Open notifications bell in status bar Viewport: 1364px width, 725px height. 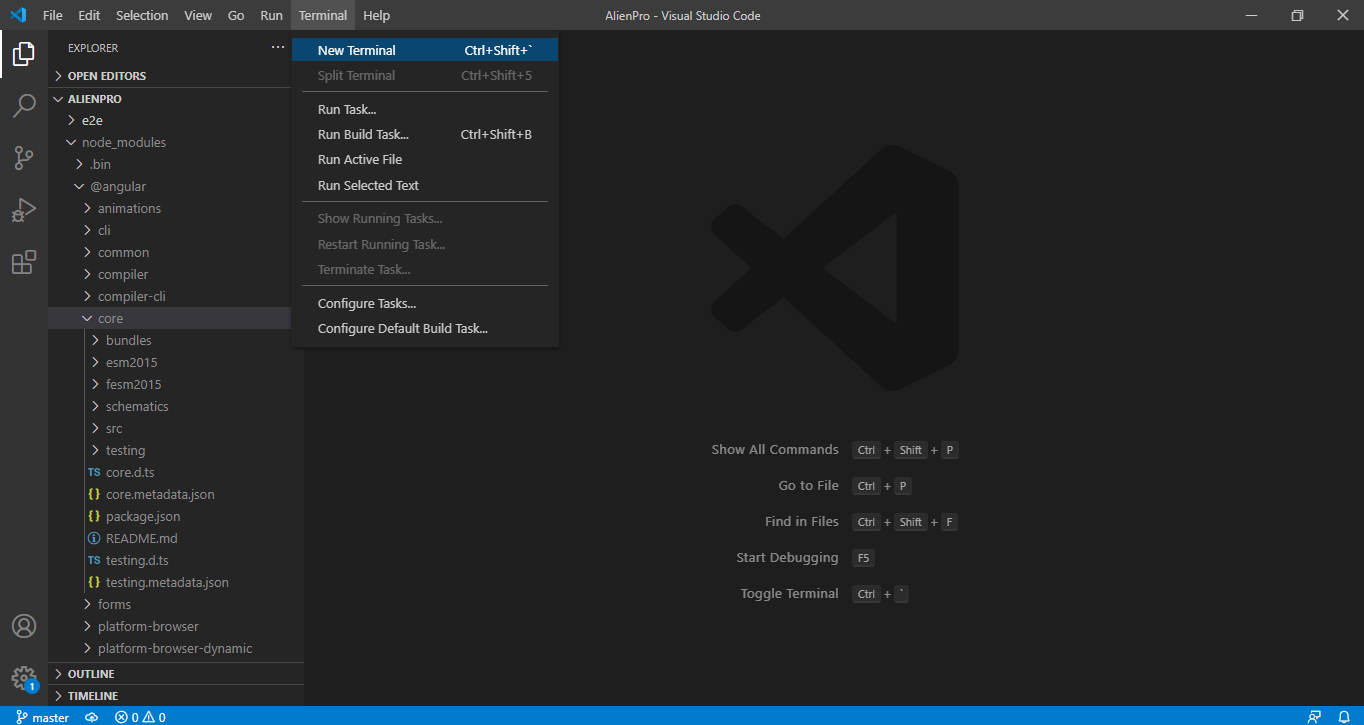(1344, 717)
